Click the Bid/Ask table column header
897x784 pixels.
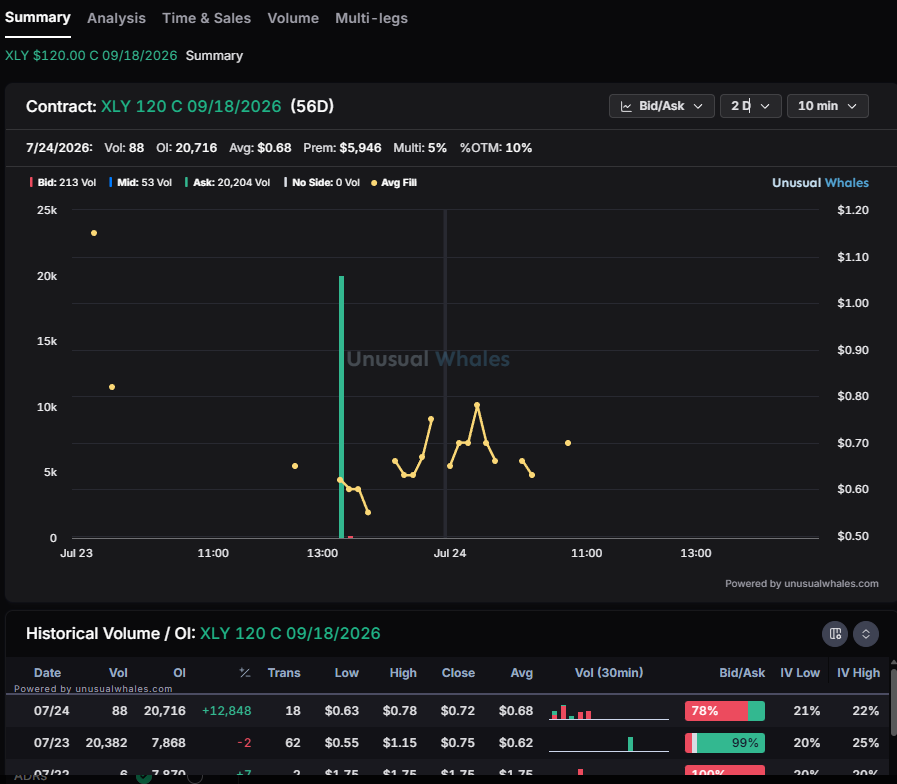742,673
